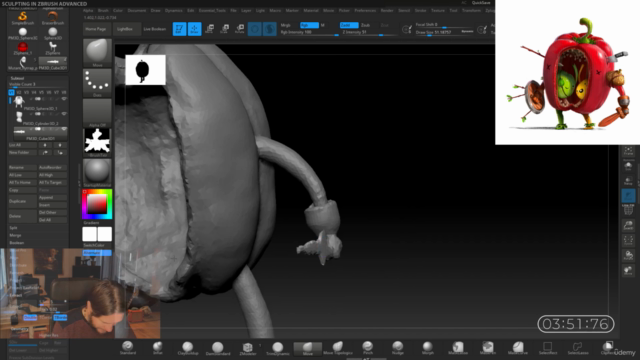Select the ClayBuildup brush
This screenshot has width=640, height=360.
click(x=188, y=348)
